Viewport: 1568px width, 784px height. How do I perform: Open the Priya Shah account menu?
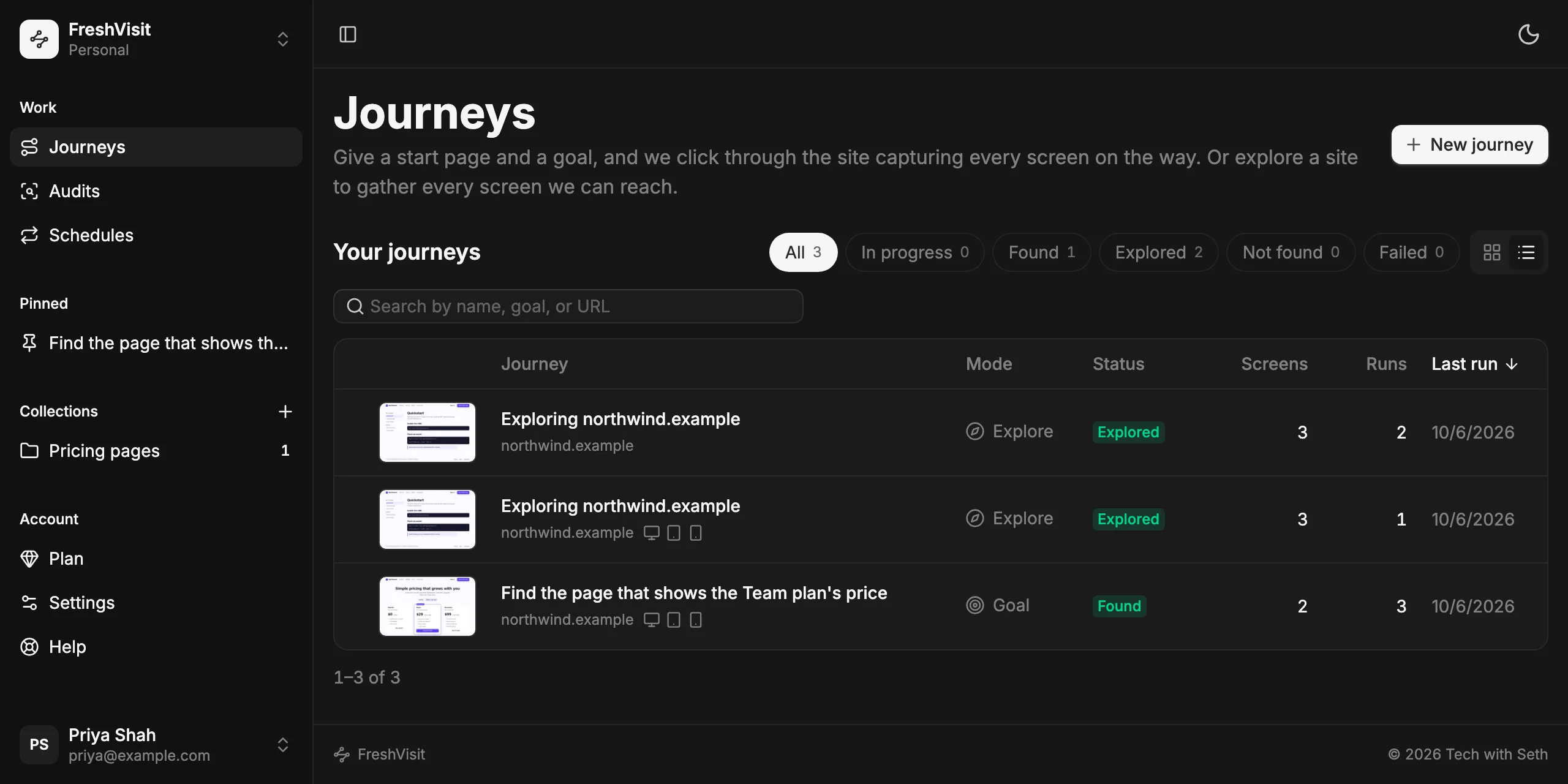click(156, 745)
